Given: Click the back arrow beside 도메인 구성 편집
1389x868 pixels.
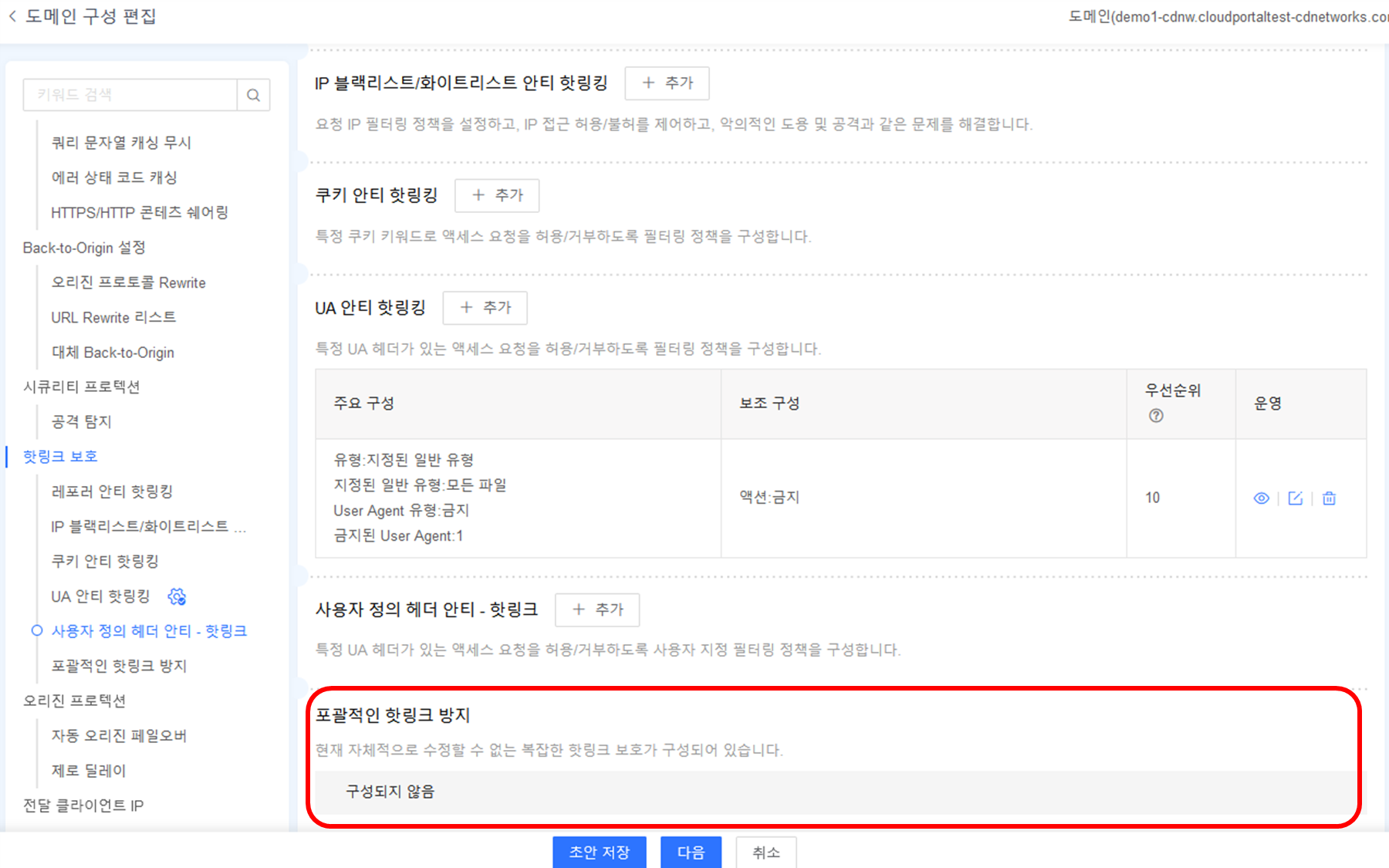Looking at the screenshot, I should (12, 16).
